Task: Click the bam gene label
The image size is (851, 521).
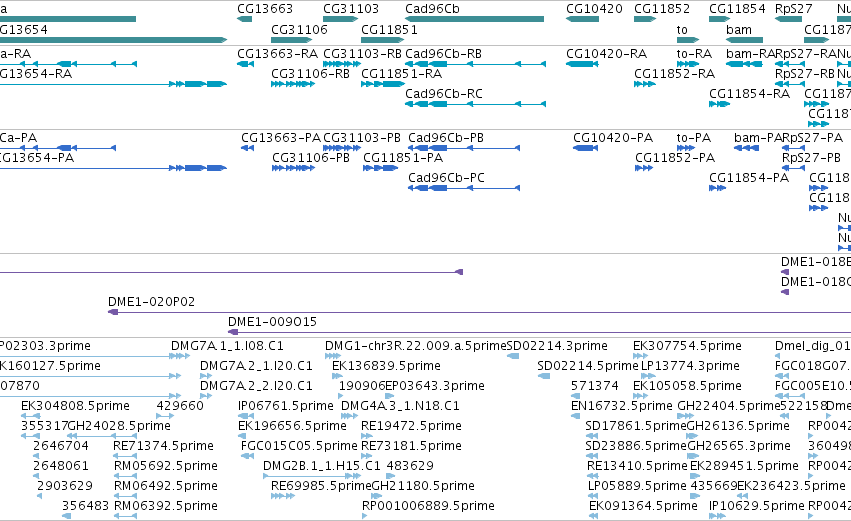Action: click(739, 29)
